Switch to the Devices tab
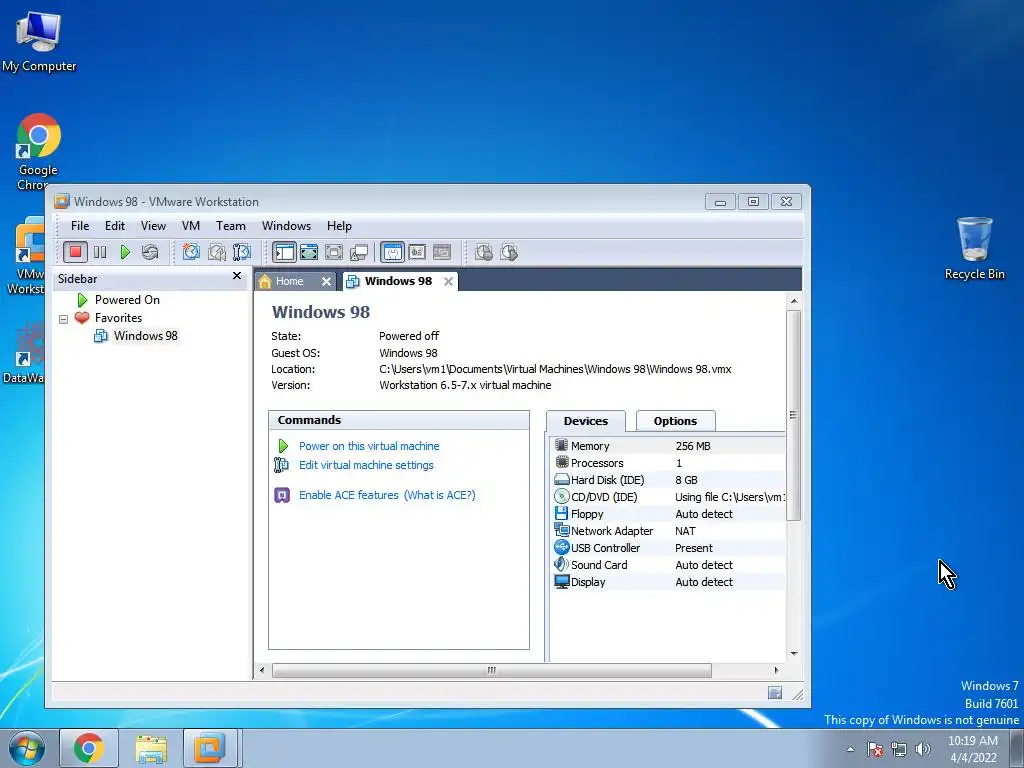Image resolution: width=1024 pixels, height=768 pixels. point(586,421)
